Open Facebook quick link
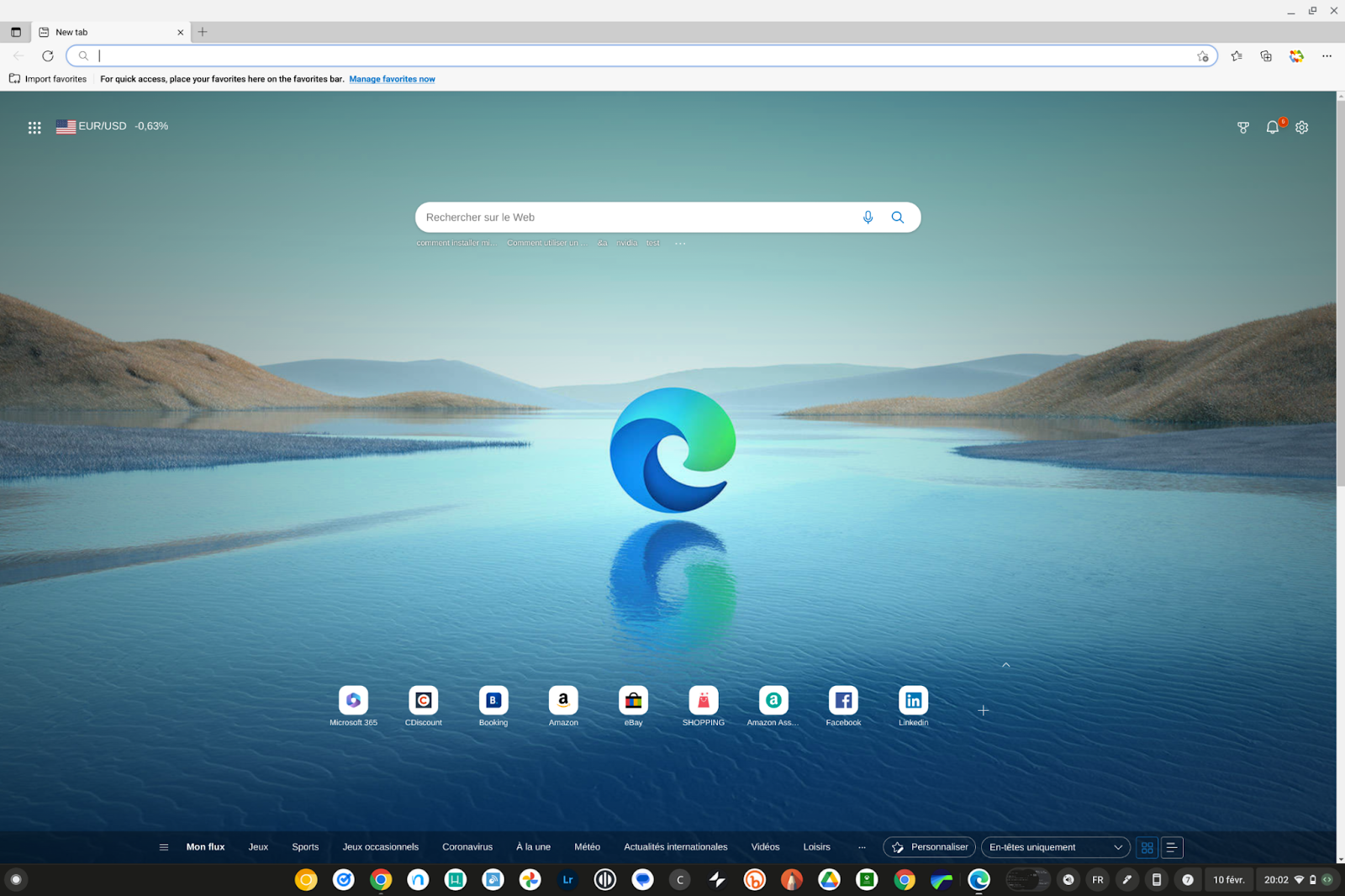 (843, 706)
